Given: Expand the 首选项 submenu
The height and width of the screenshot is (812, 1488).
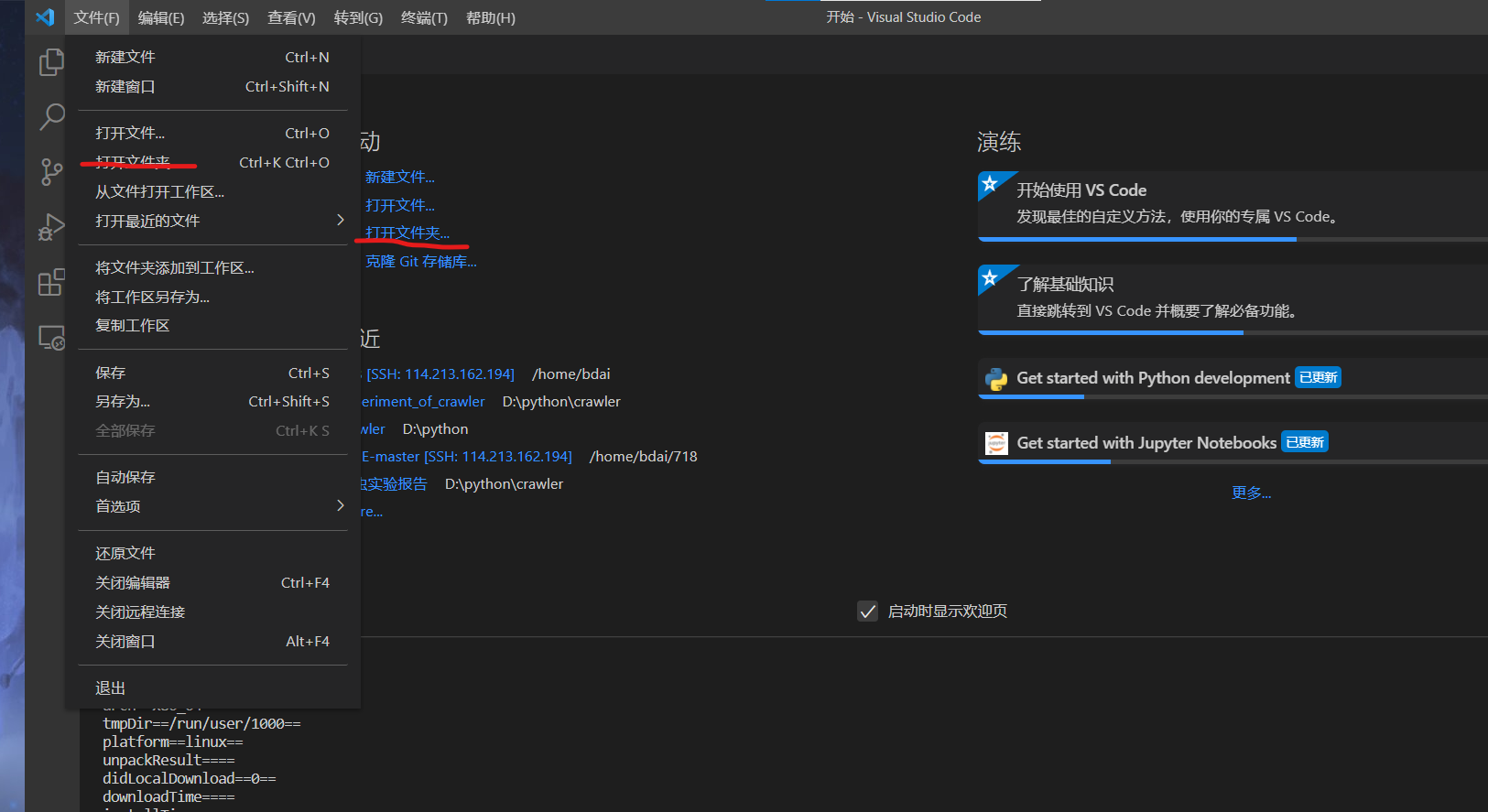Looking at the screenshot, I should click(x=212, y=506).
